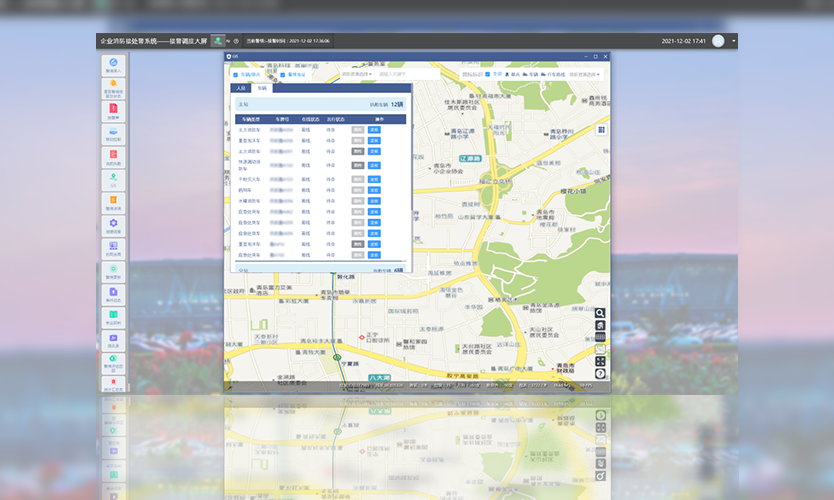
Task: Toggle the 车辆/单兵 checkbox
Action: (236, 74)
